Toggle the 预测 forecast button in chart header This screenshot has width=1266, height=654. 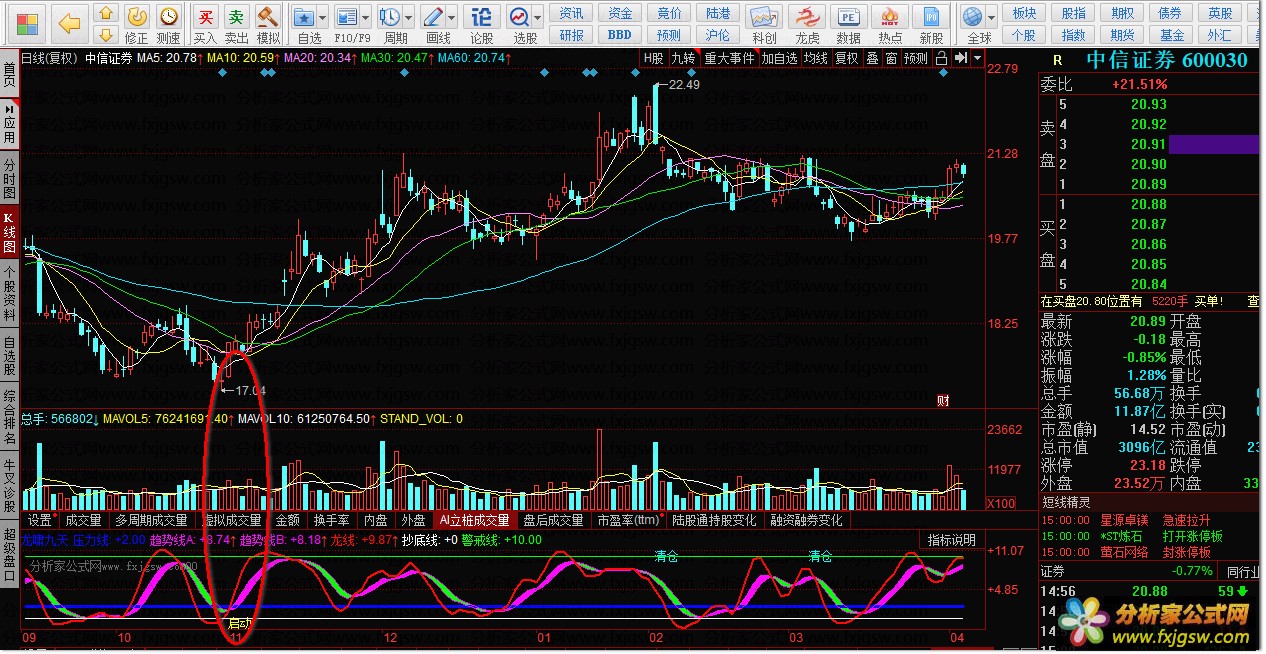pyautogui.click(x=916, y=58)
